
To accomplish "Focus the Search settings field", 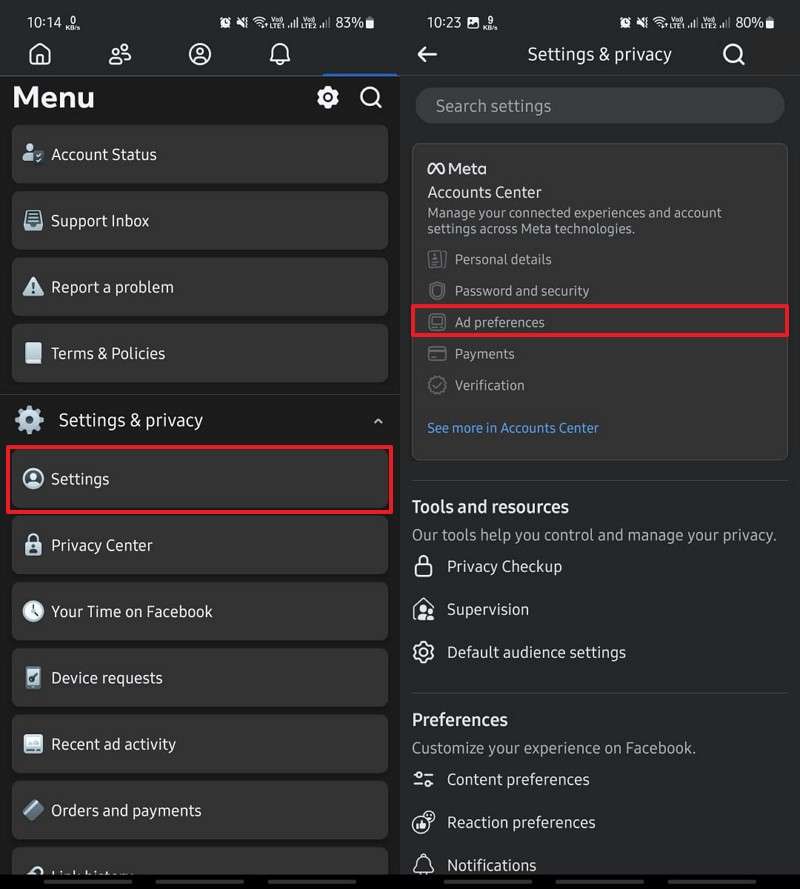I will pos(599,106).
